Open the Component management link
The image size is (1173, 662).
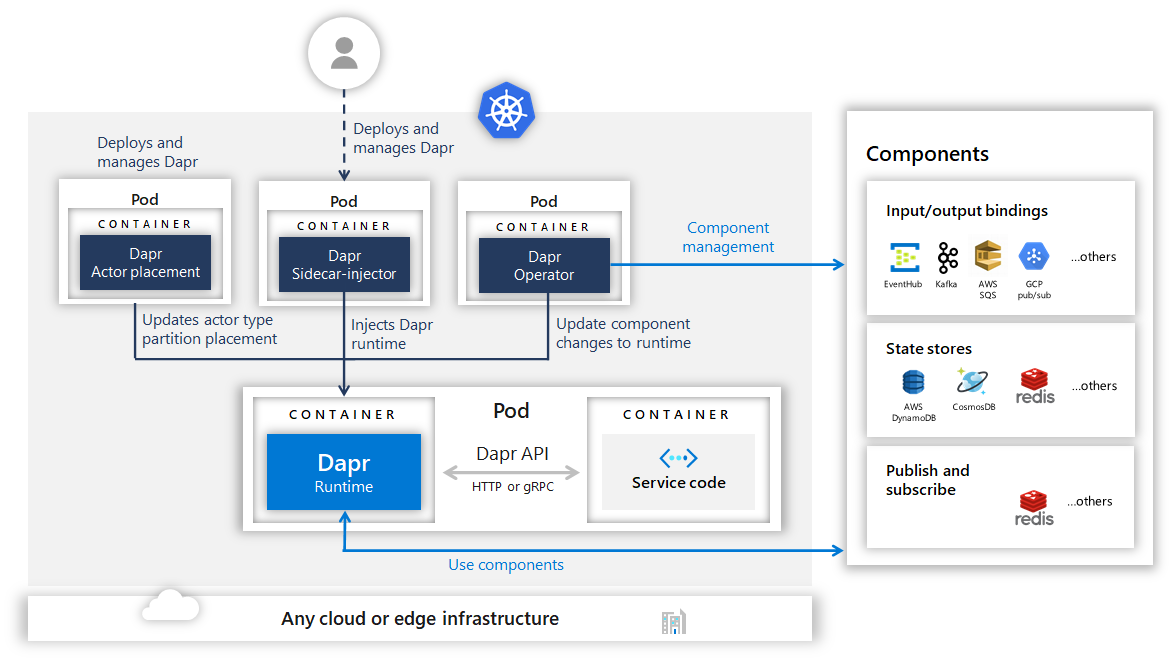pyautogui.click(x=728, y=237)
